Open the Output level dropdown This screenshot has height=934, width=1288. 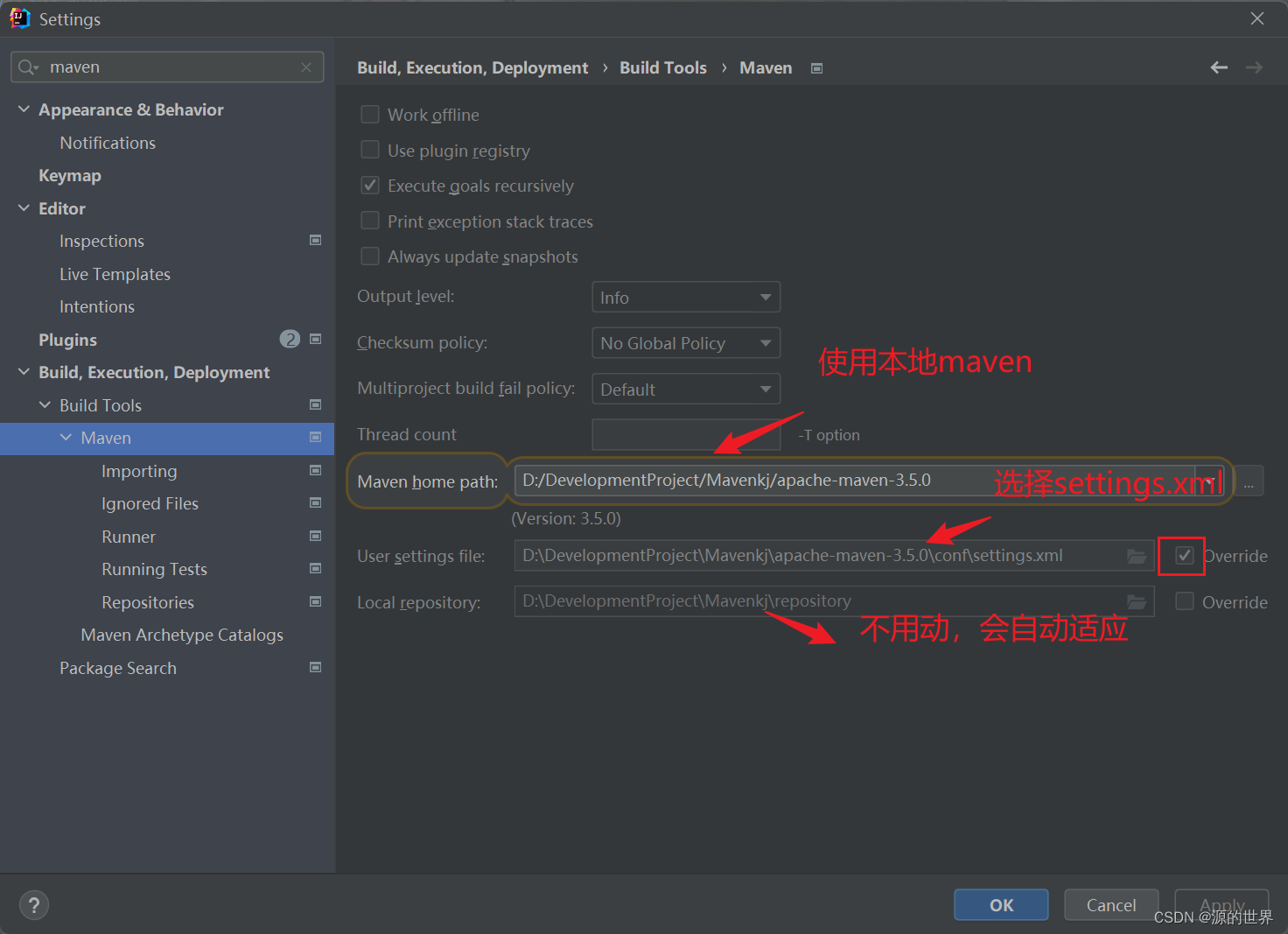click(686, 297)
